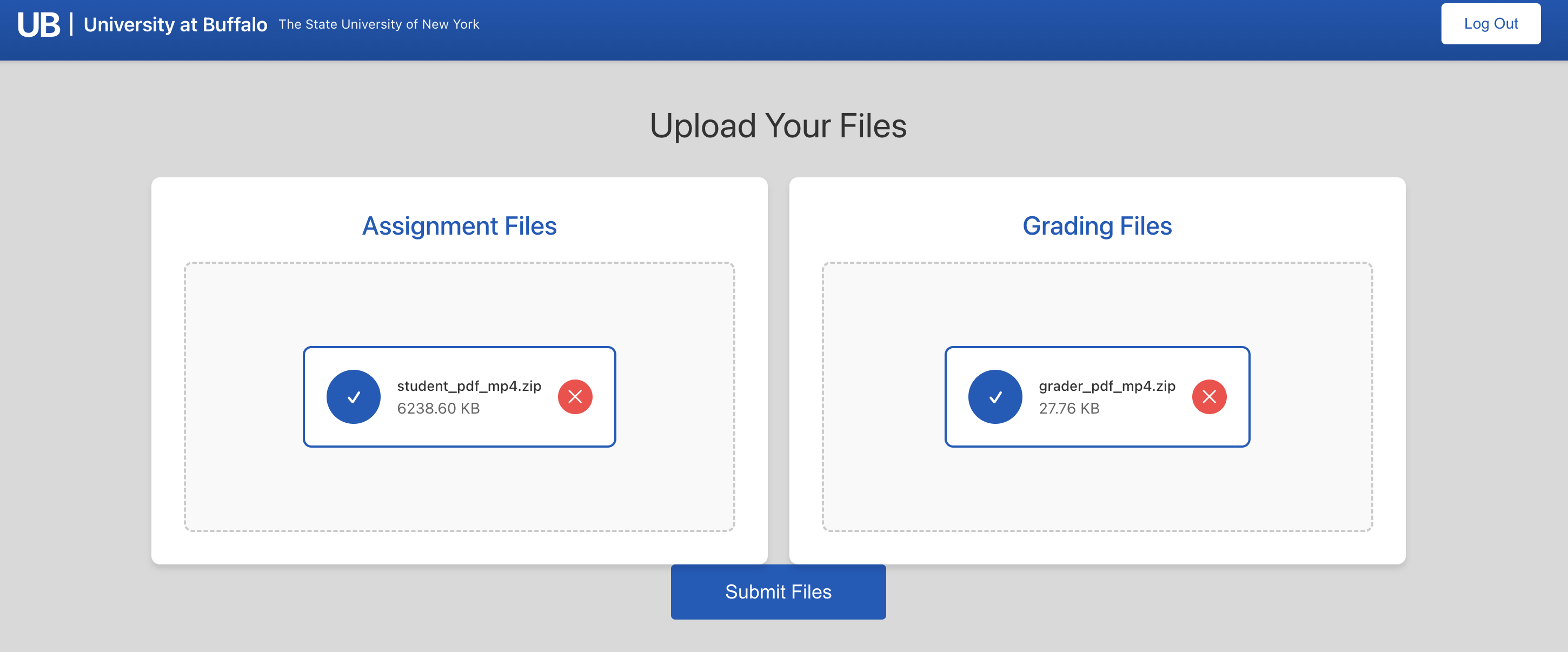Viewport: 1568px width, 652px height.
Task: Click the Grading Files drop zone area
Action: [x=1097, y=304]
